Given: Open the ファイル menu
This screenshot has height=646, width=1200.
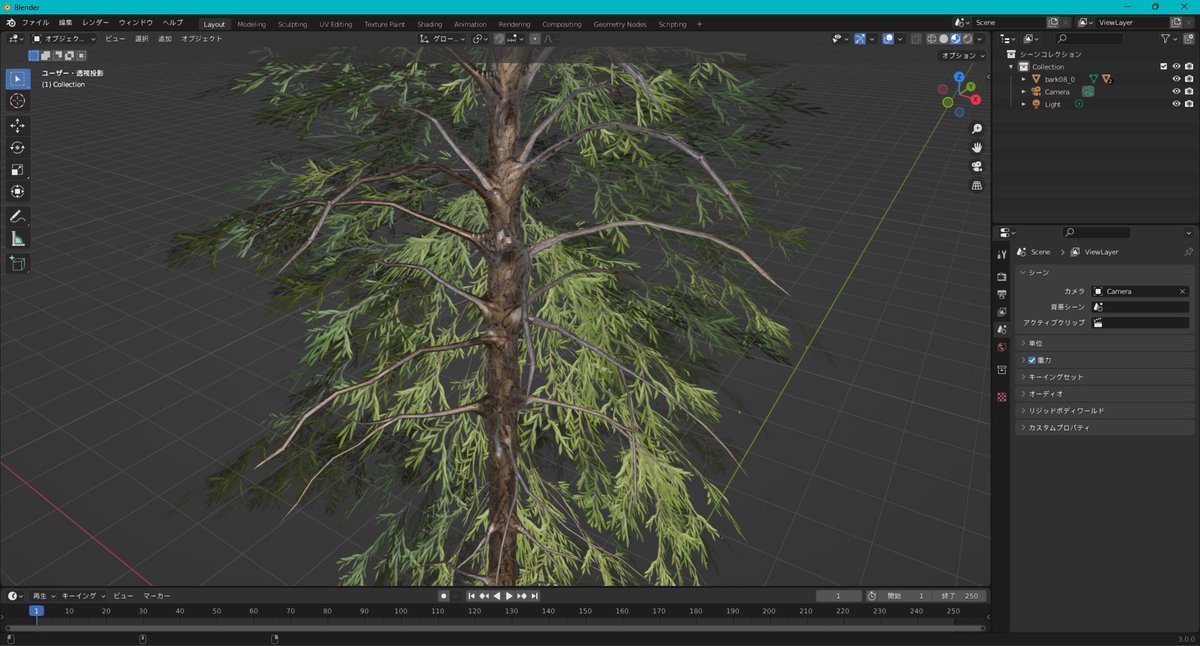Looking at the screenshot, I should [35, 23].
